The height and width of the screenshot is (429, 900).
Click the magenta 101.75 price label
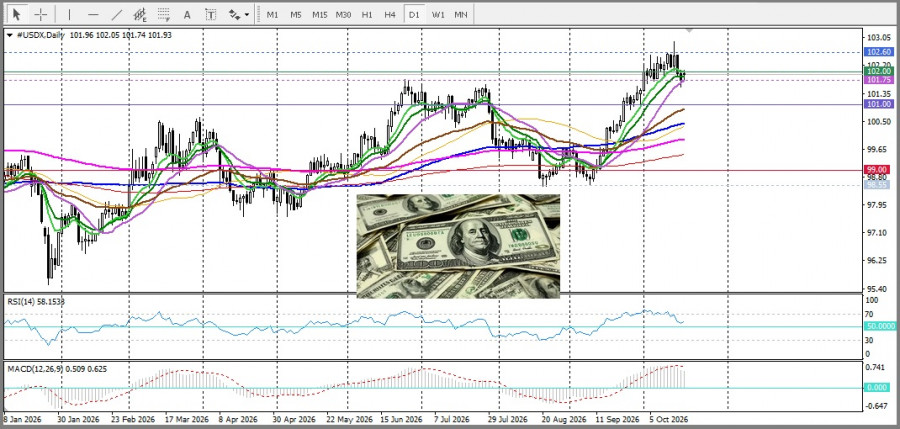coord(878,80)
